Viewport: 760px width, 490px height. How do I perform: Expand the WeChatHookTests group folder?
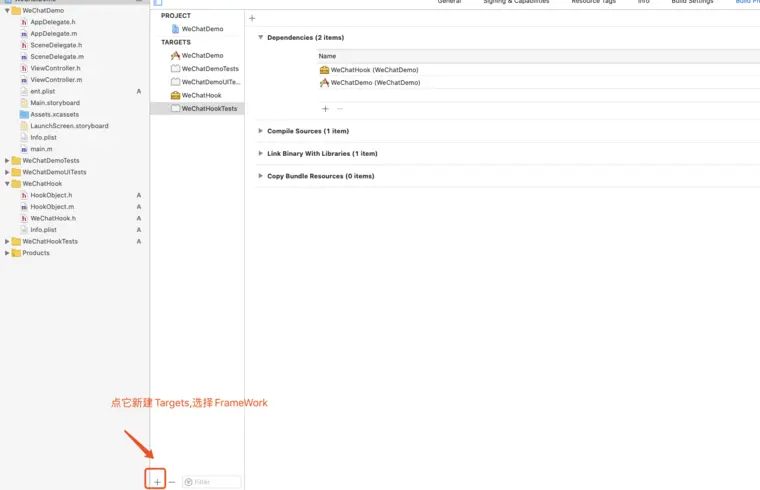pyautogui.click(x=7, y=241)
